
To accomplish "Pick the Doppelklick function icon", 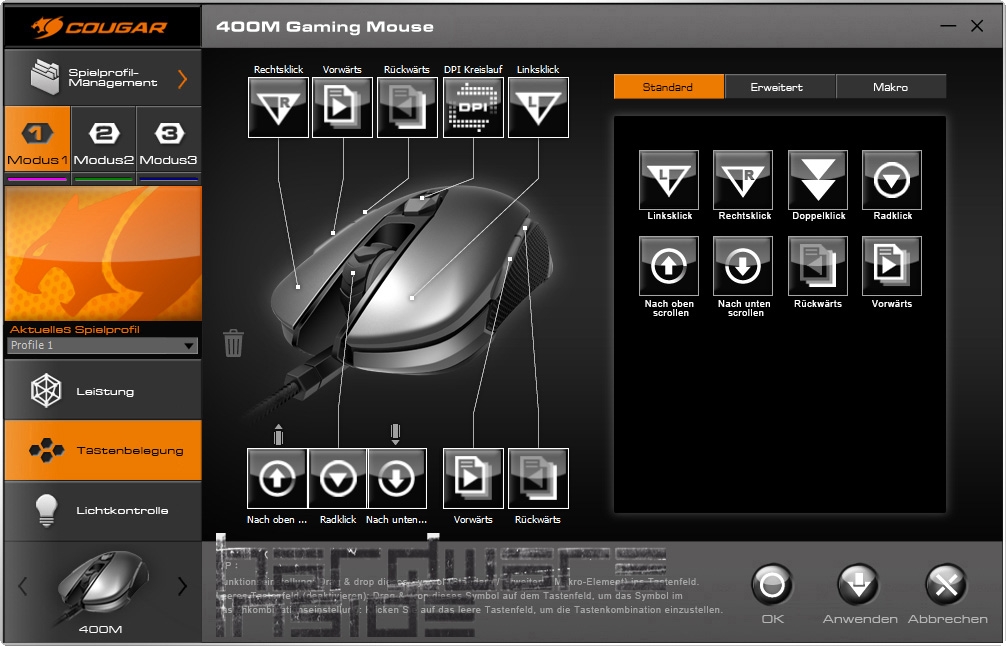I will point(817,180).
